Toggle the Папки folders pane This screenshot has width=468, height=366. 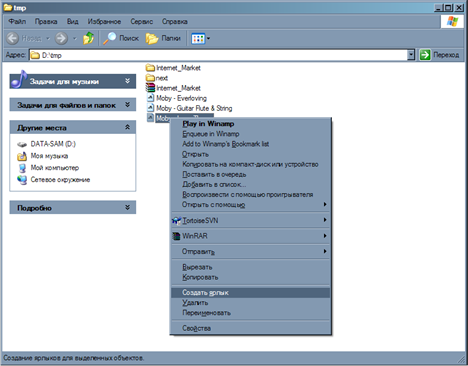pyautogui.click(x=163, y=38)
